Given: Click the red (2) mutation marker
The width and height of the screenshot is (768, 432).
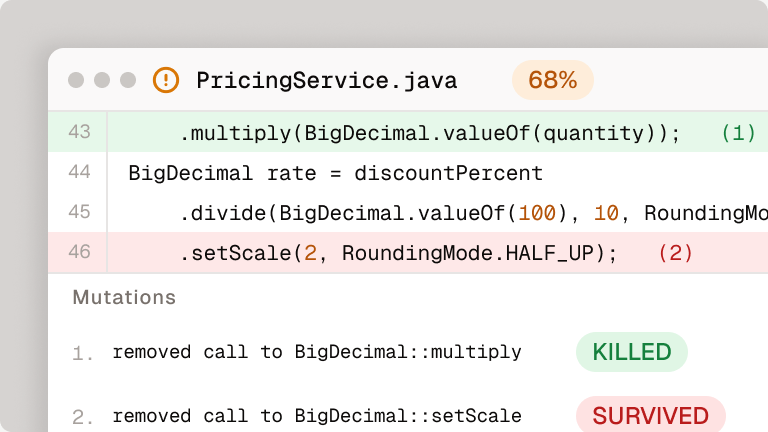Looking at the screenshot, I should (675, 253).
